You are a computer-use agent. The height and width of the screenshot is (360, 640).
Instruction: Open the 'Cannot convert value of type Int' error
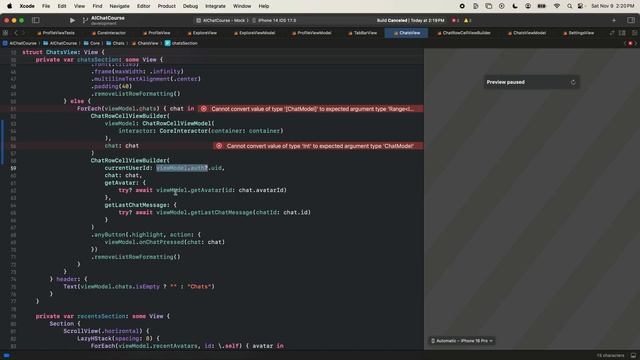tap(318, 146)
